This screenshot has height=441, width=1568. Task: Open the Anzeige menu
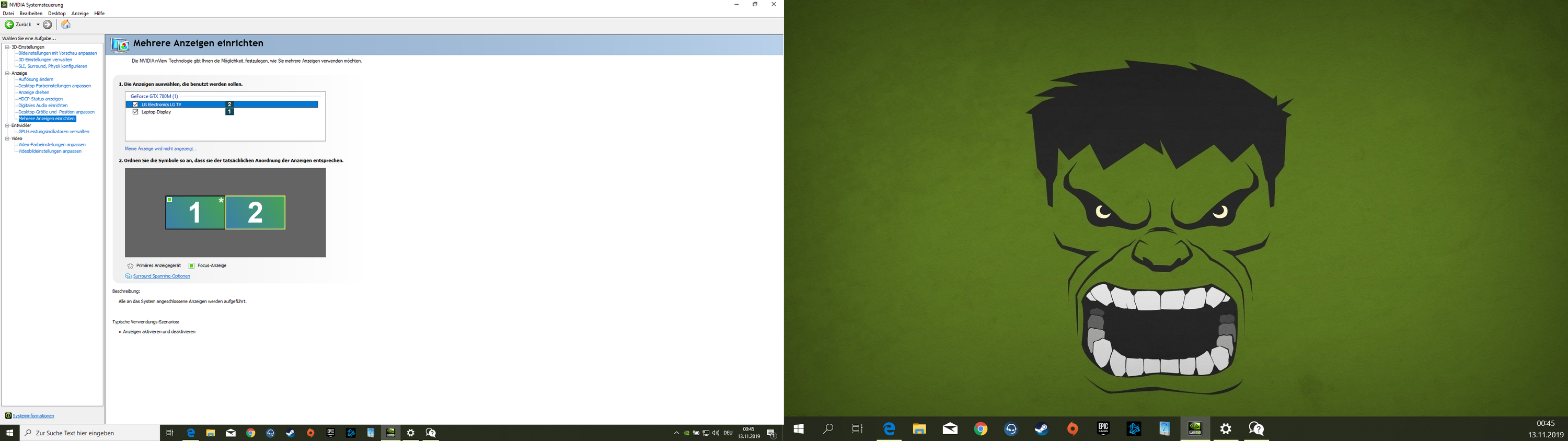tap(80, 14)
